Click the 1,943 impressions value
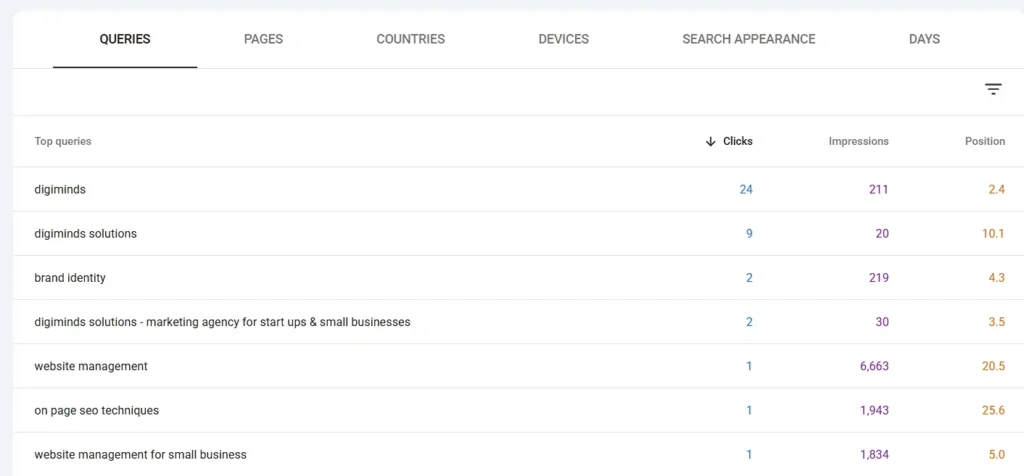1024x476 pixels. pos(874,411)
